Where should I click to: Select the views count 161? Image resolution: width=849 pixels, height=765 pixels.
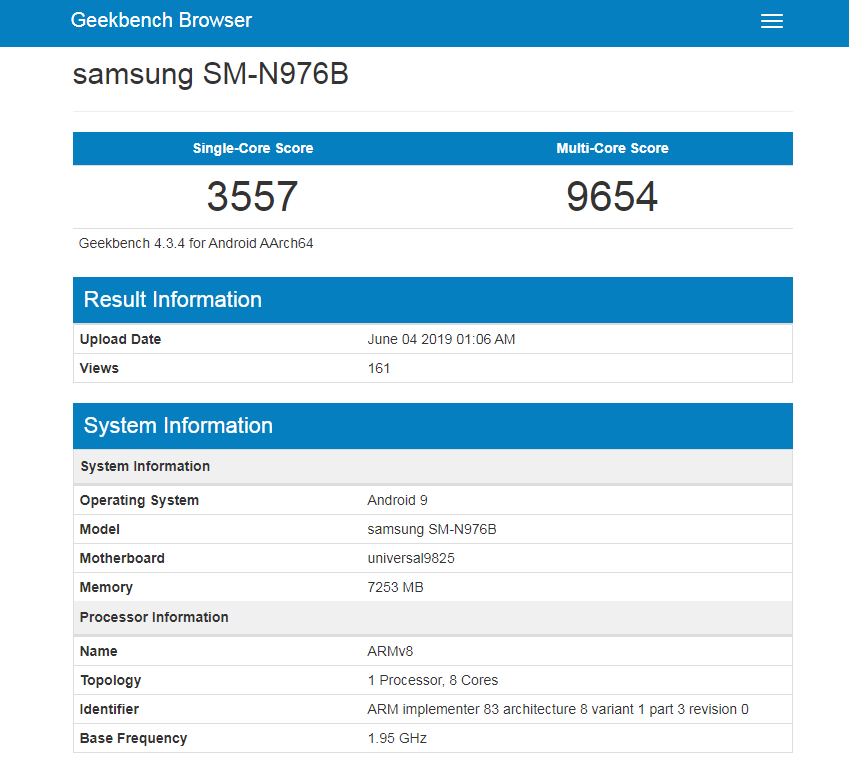[x=378, y=368]
